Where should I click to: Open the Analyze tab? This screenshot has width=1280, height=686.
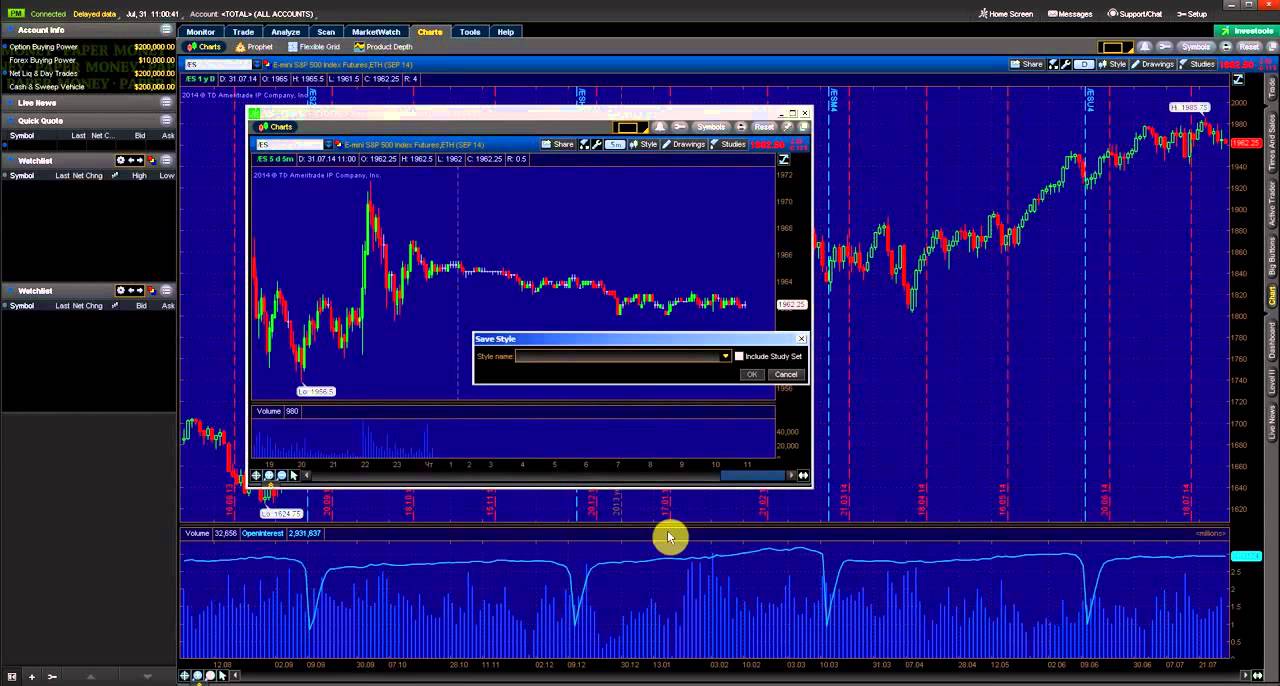(x=286, y=32)
